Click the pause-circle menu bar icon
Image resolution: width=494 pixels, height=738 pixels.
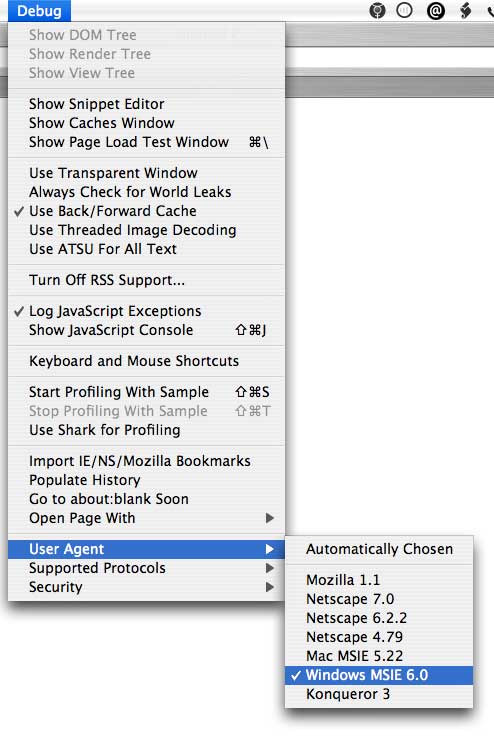(405, 10)
